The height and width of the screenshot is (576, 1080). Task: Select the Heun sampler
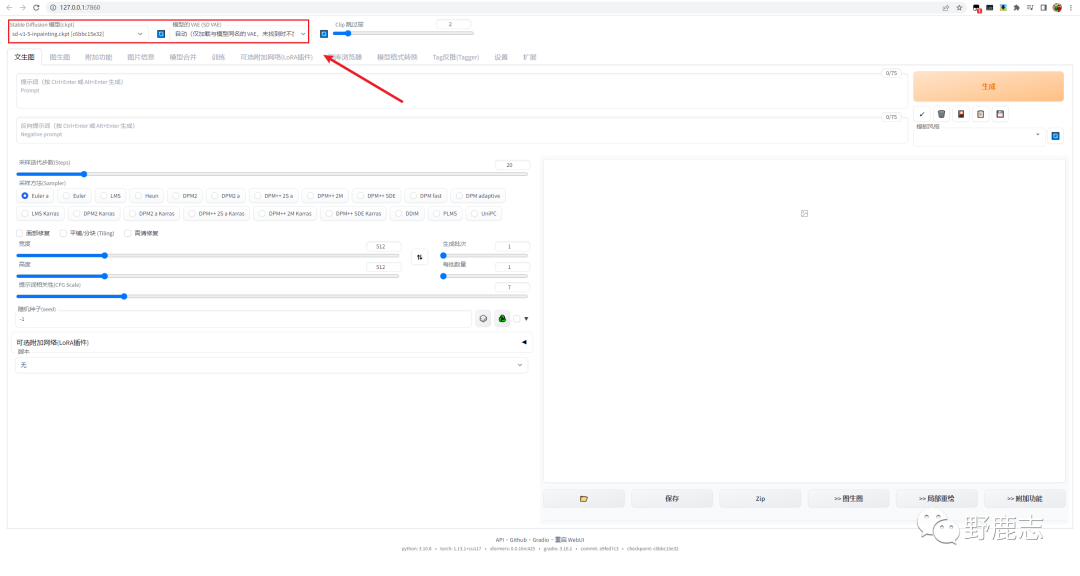click(146, 196)
